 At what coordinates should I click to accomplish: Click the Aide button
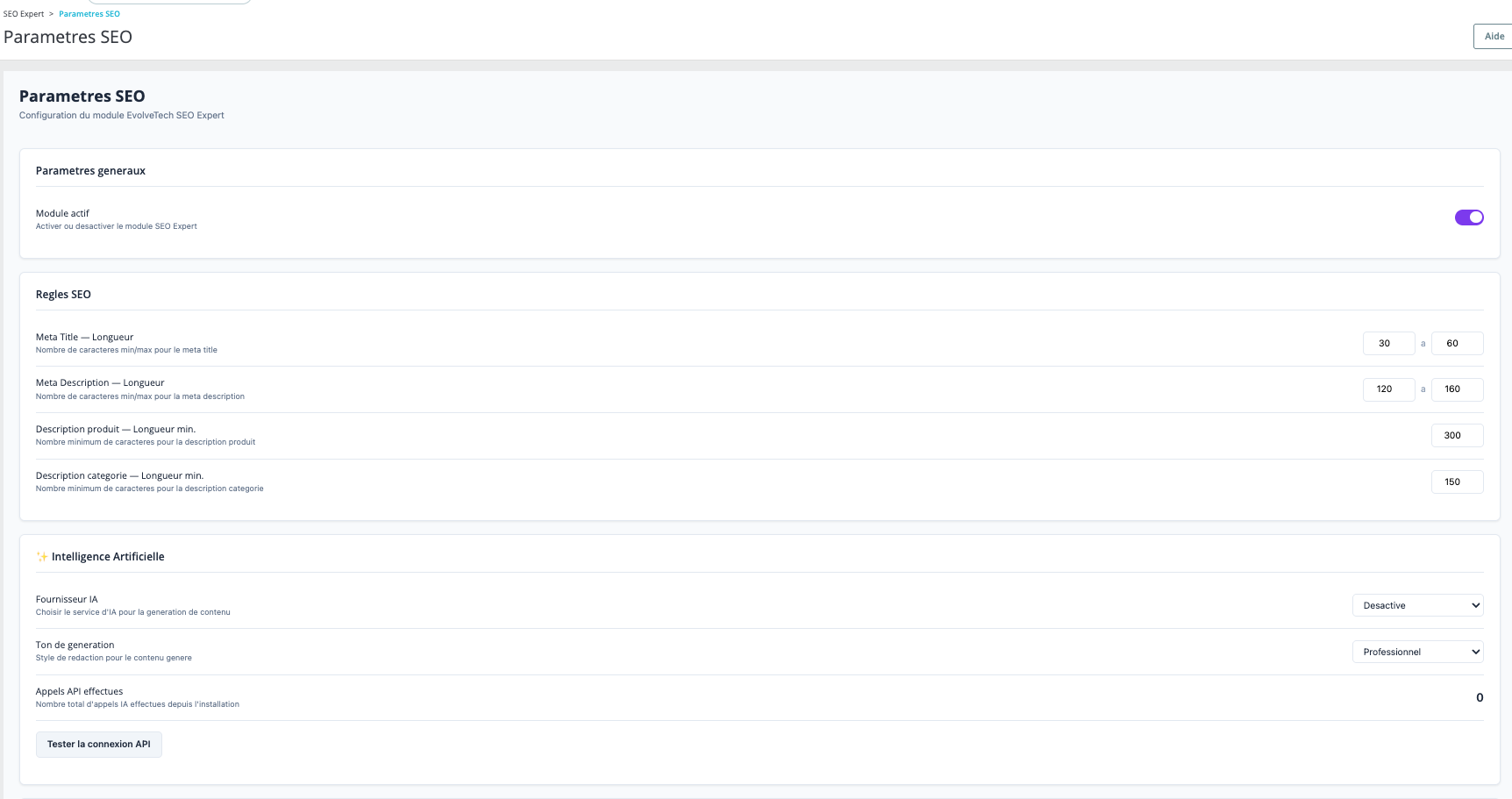1493,36
